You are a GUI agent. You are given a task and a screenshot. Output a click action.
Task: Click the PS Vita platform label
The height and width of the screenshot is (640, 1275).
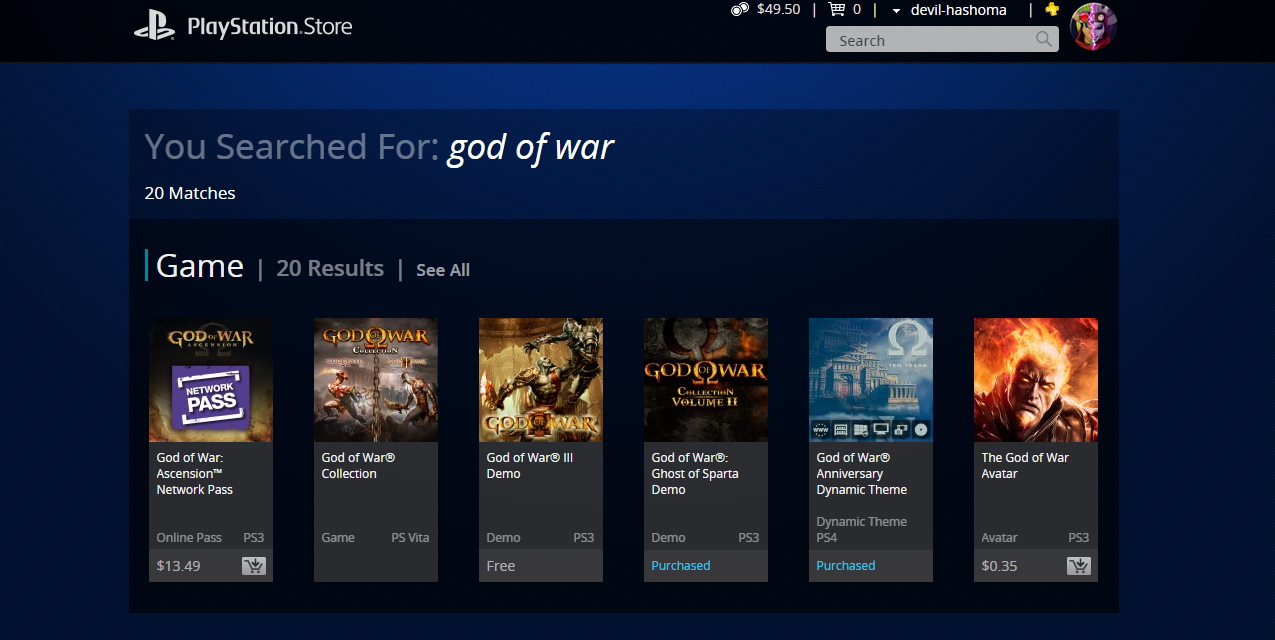coord(410,538)
